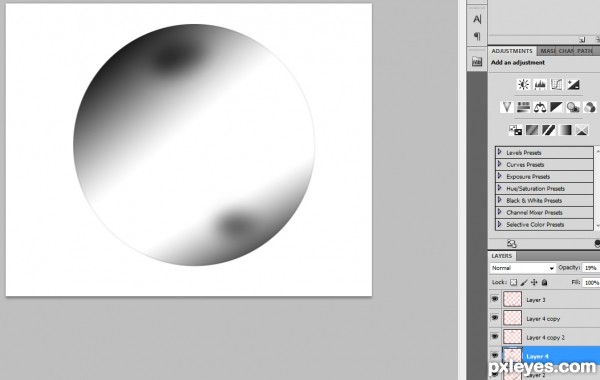Click the Layer 4 copy 2 name
600x380 pixels.
(545, 338)
